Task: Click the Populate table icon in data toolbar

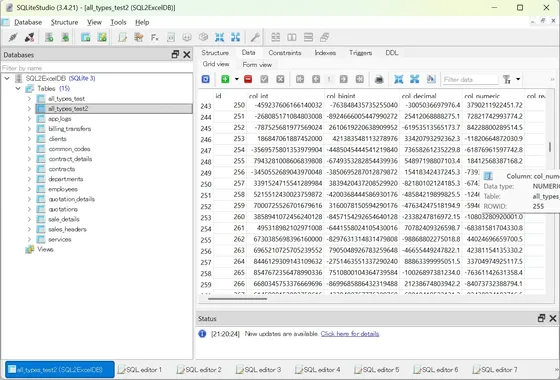Action: click(431, 79)
